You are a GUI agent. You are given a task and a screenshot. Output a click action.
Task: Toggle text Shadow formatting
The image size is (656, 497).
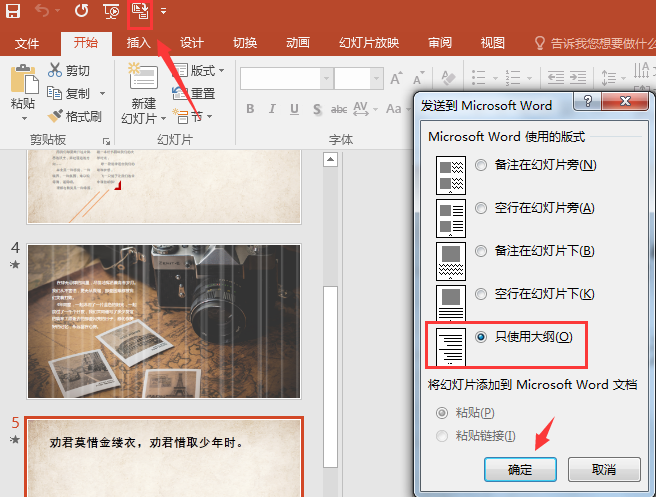317,110
